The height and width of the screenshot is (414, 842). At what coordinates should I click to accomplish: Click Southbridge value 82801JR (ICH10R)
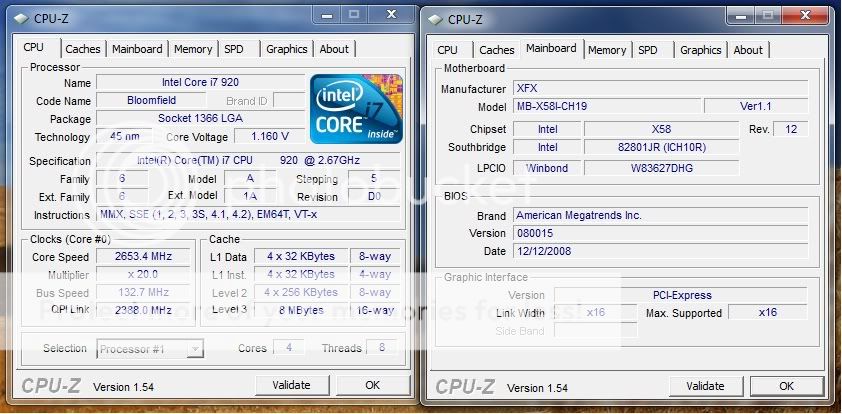(x=662, y=147)
